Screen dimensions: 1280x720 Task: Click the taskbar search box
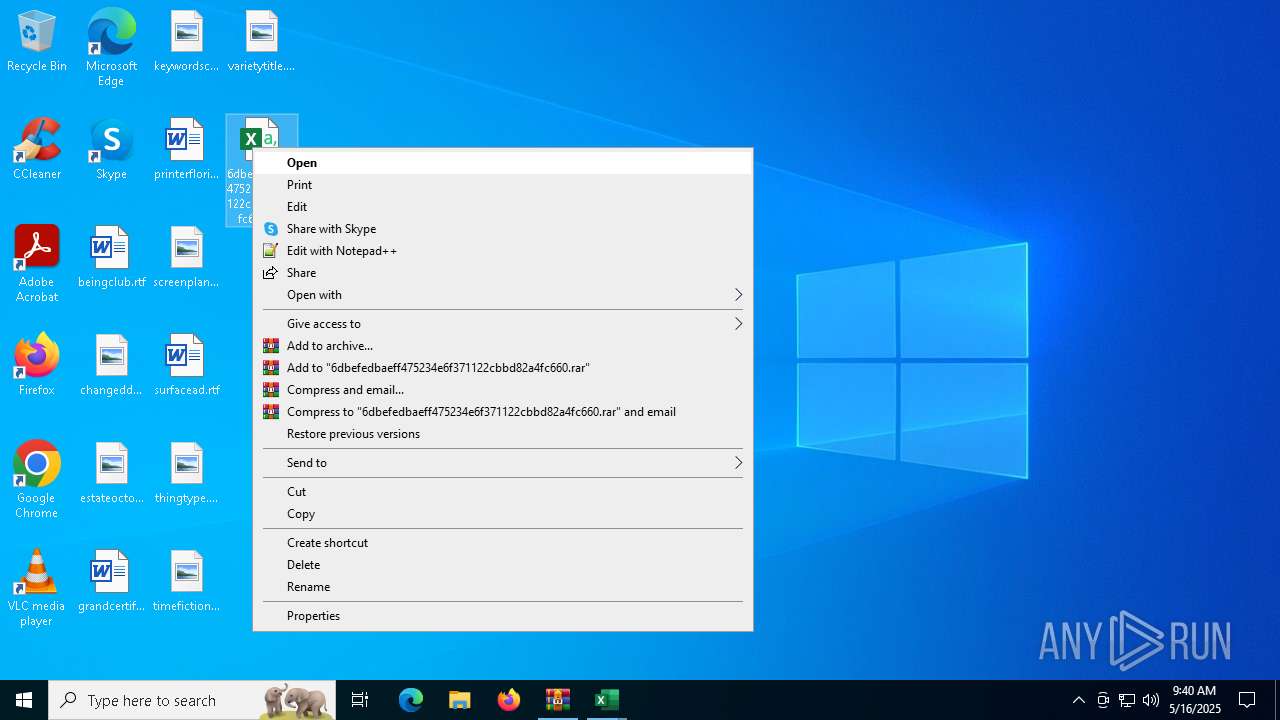[192, 700]
